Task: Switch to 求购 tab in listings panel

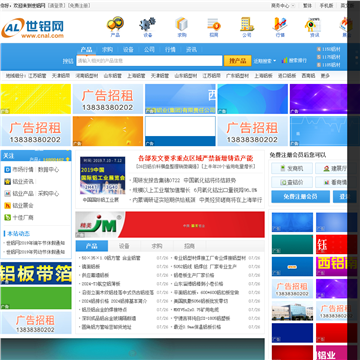Action: click(157, 246)
